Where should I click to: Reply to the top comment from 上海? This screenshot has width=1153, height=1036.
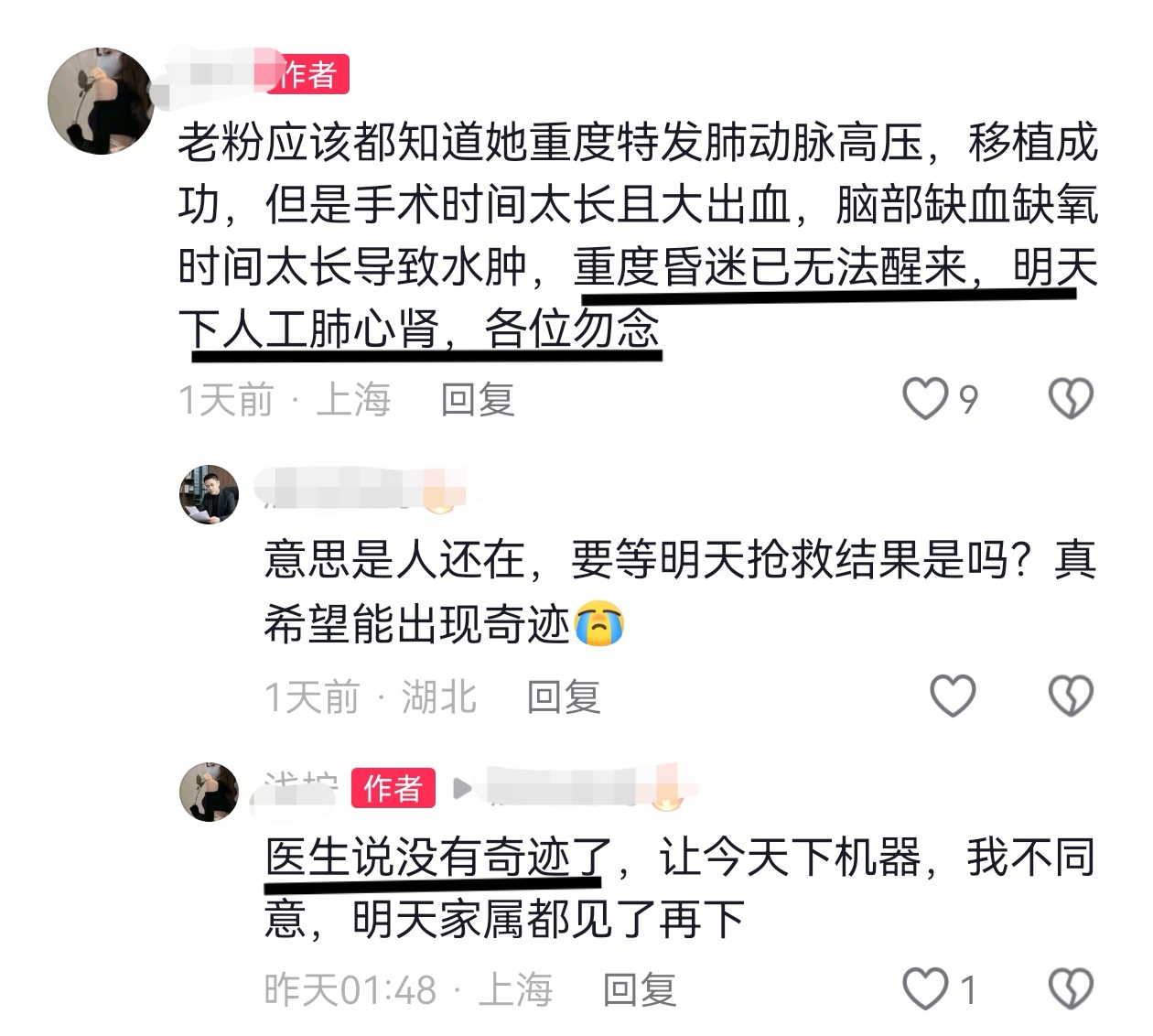(x=478, y=400)
